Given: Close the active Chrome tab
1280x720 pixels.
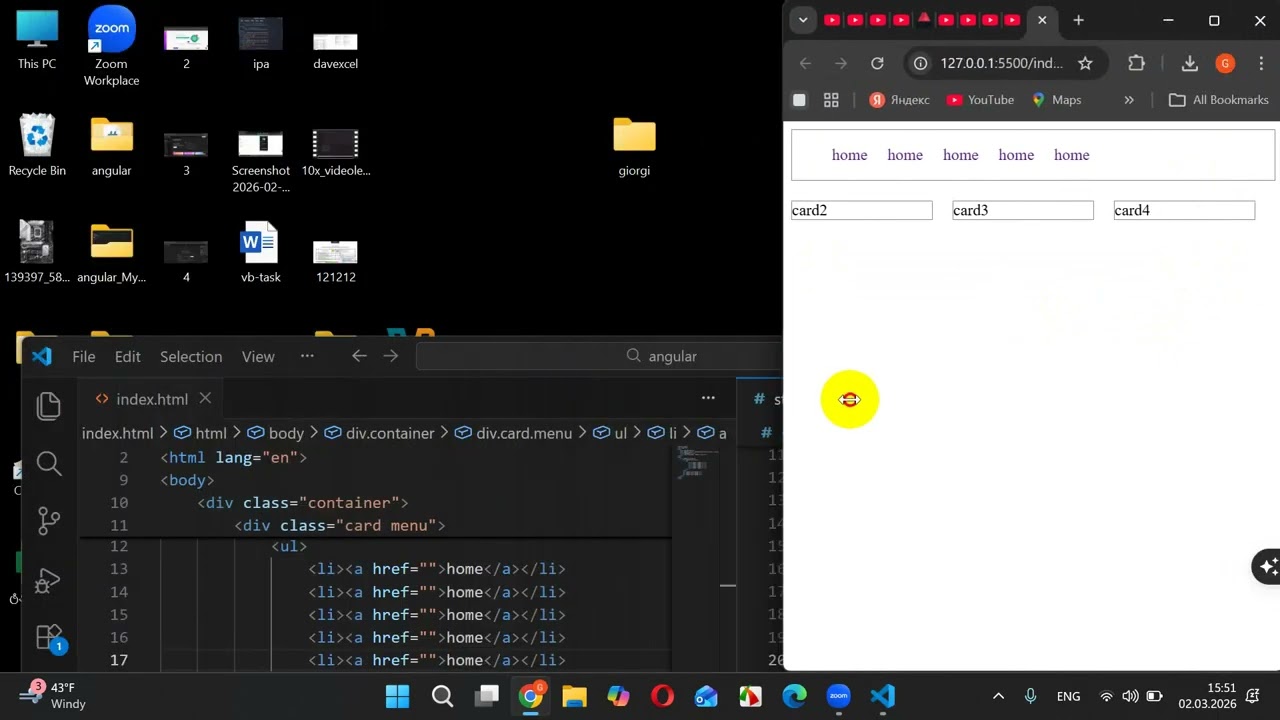Looking at the screenshot, I should [1042, 20].
